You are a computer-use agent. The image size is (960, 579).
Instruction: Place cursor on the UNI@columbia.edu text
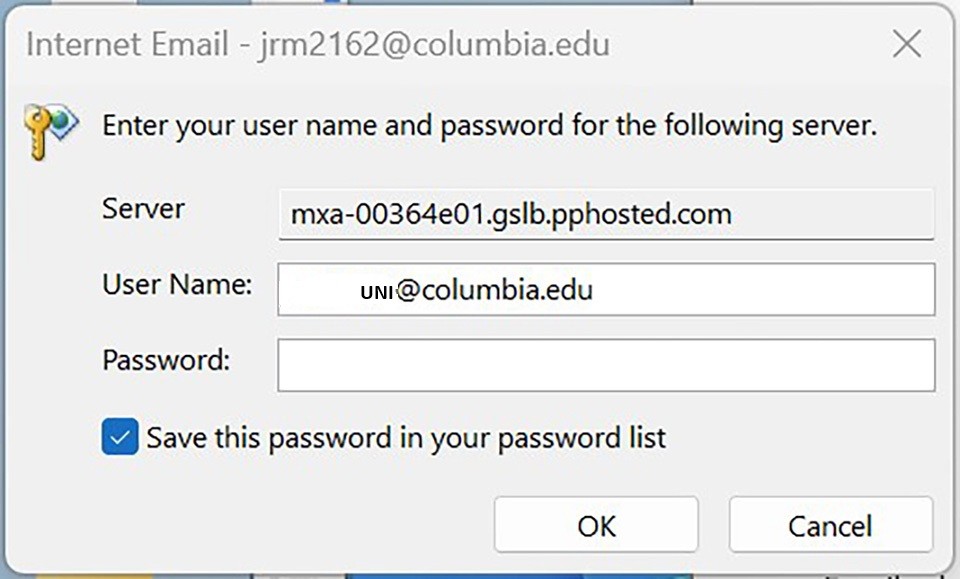click(476, 290)
